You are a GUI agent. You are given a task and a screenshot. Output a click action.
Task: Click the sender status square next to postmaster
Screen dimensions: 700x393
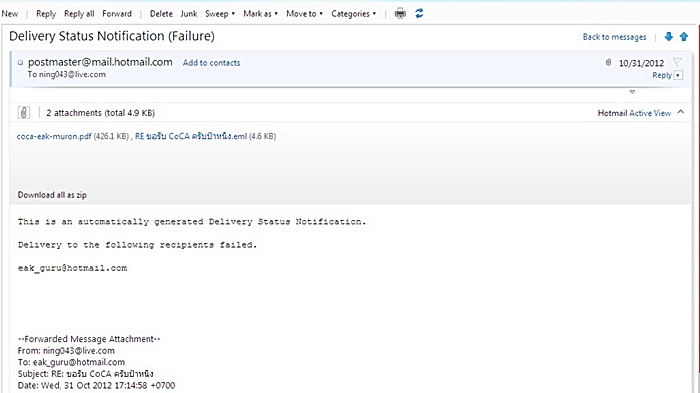point(20,63)
